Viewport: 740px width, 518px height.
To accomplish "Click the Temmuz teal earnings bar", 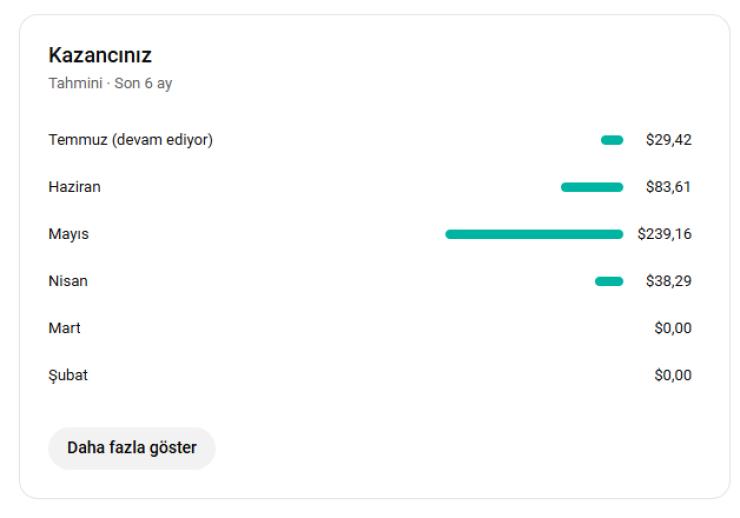I will pyautogui.click(x=612, y=140).
